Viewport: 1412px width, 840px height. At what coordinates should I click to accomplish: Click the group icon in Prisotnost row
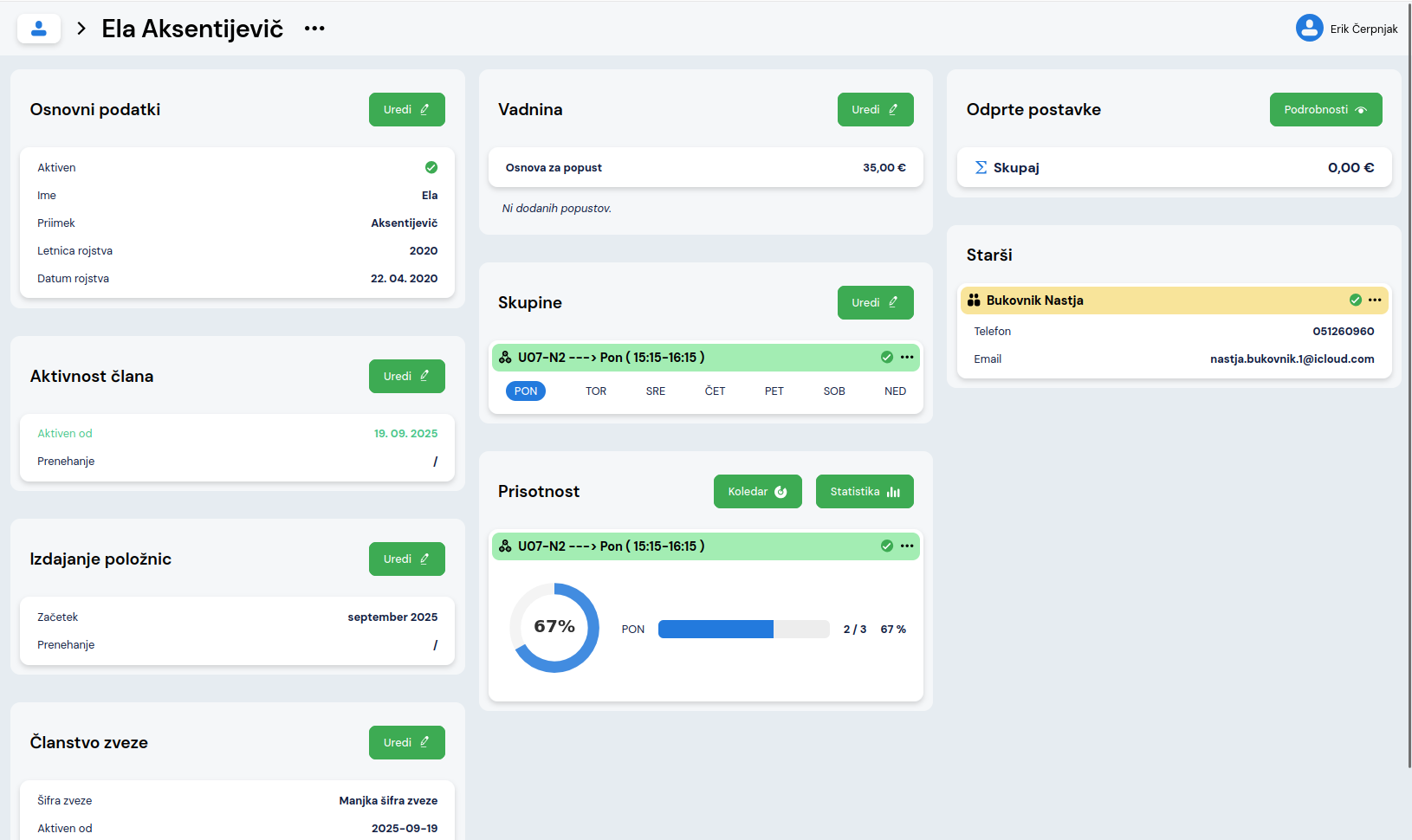505,546
